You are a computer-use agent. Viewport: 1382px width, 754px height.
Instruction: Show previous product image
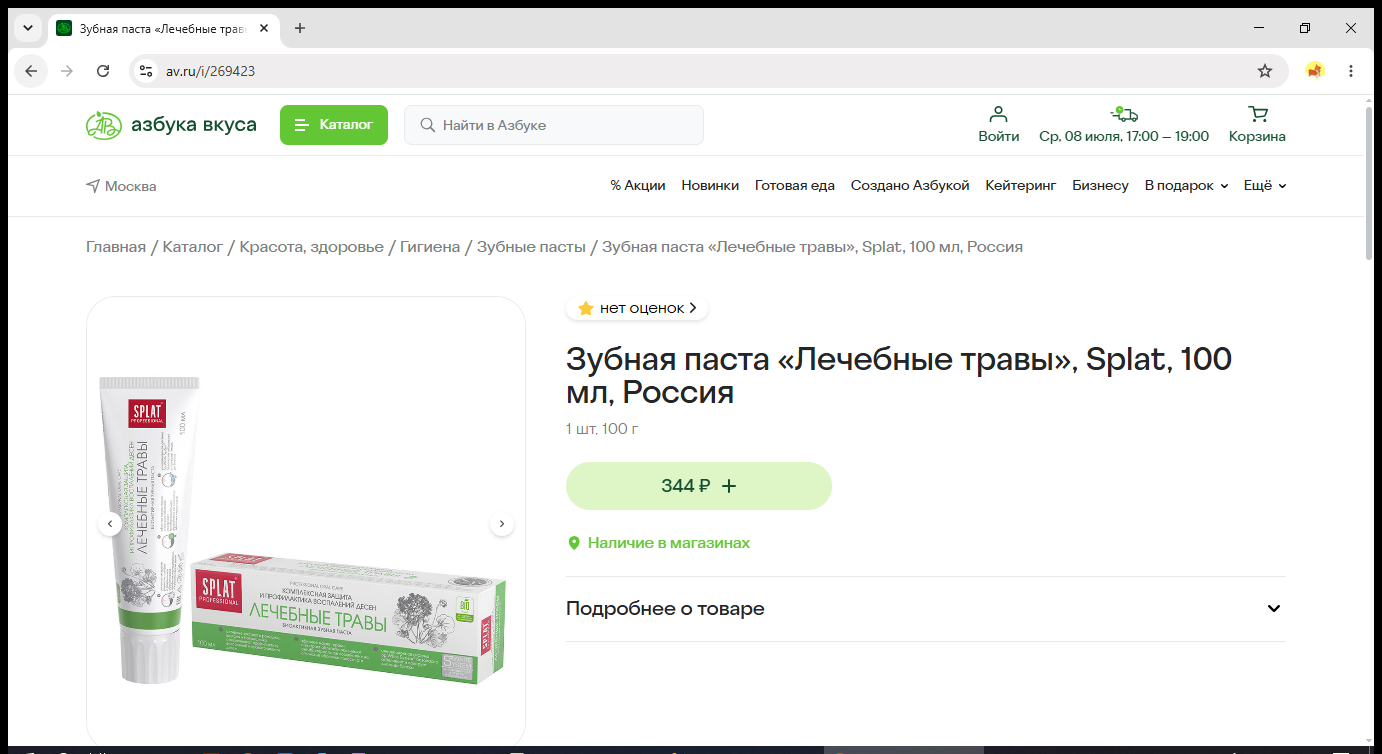point(110,524)
